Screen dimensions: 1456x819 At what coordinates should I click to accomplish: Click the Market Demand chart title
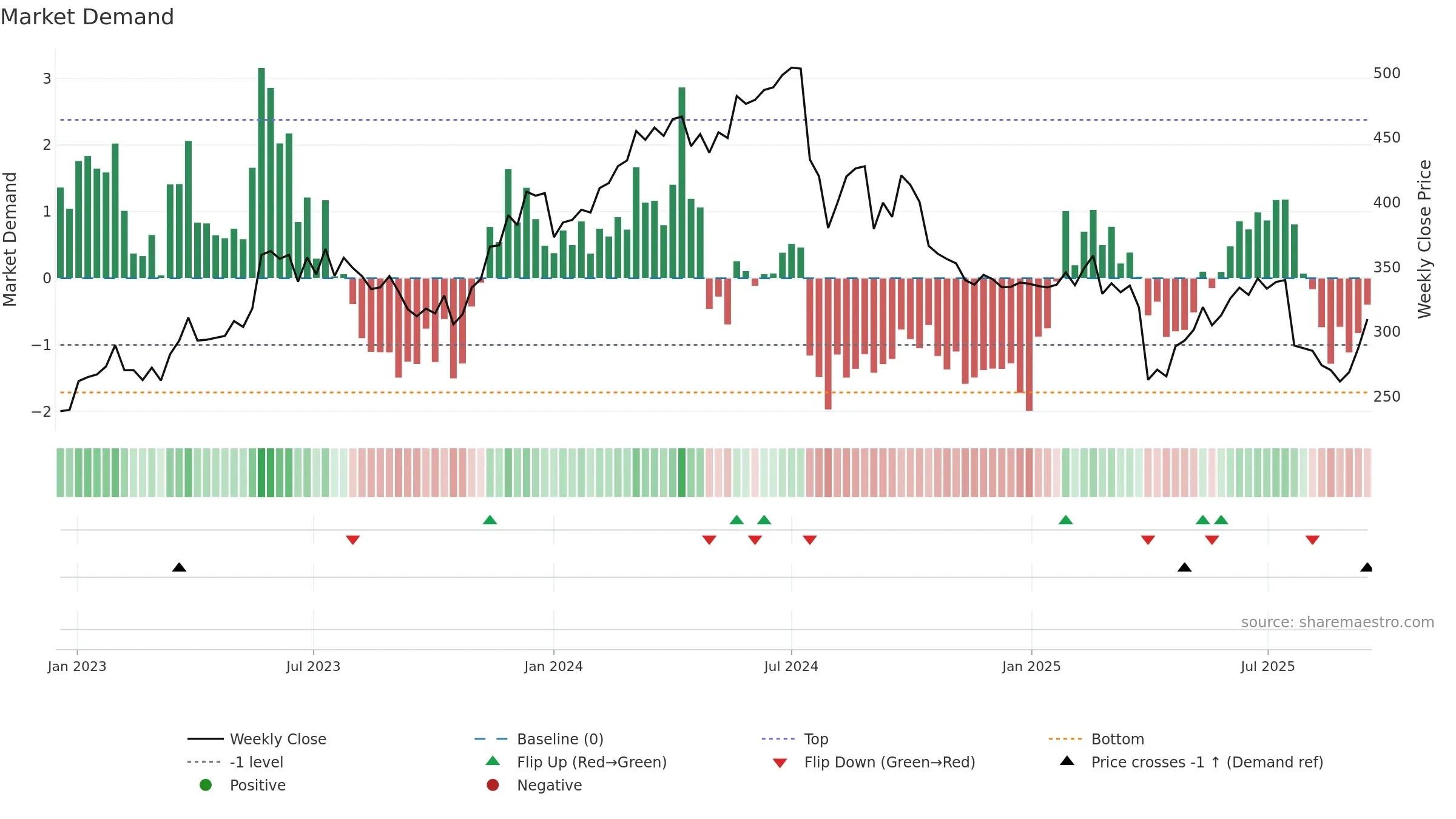(87, 17)
